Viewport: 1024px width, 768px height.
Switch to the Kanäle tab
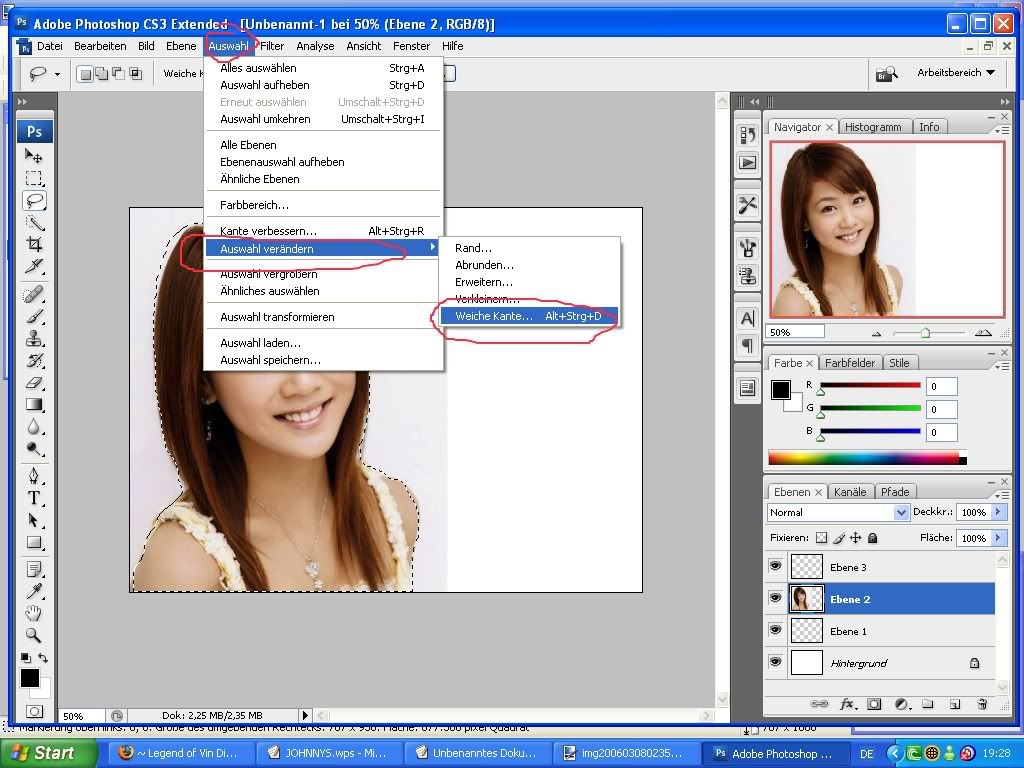tap(850, 492)
